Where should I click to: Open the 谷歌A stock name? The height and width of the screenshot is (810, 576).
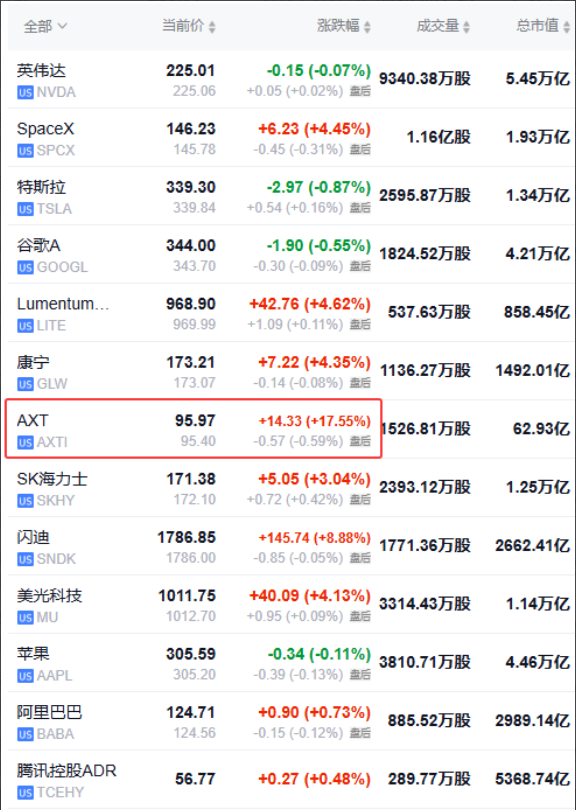pyautogui.click(x=39, y=245)
